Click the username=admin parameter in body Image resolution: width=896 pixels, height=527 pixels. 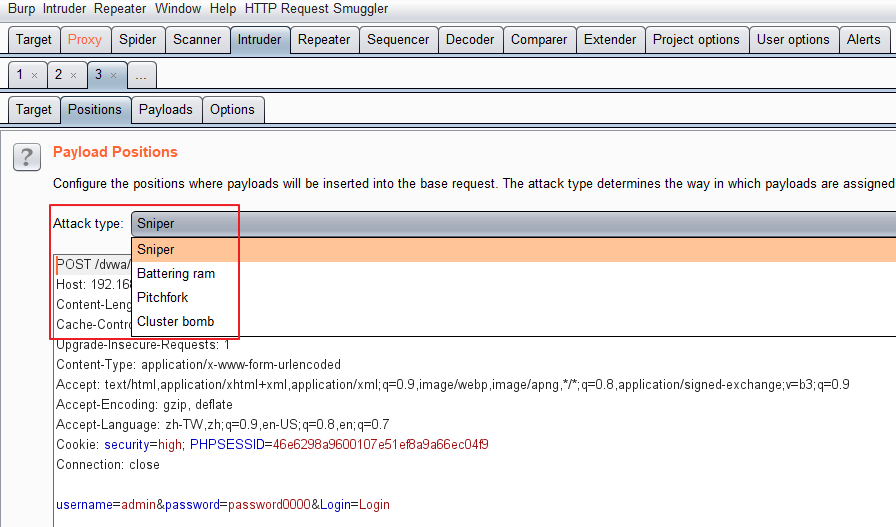[x=106, y=505]
